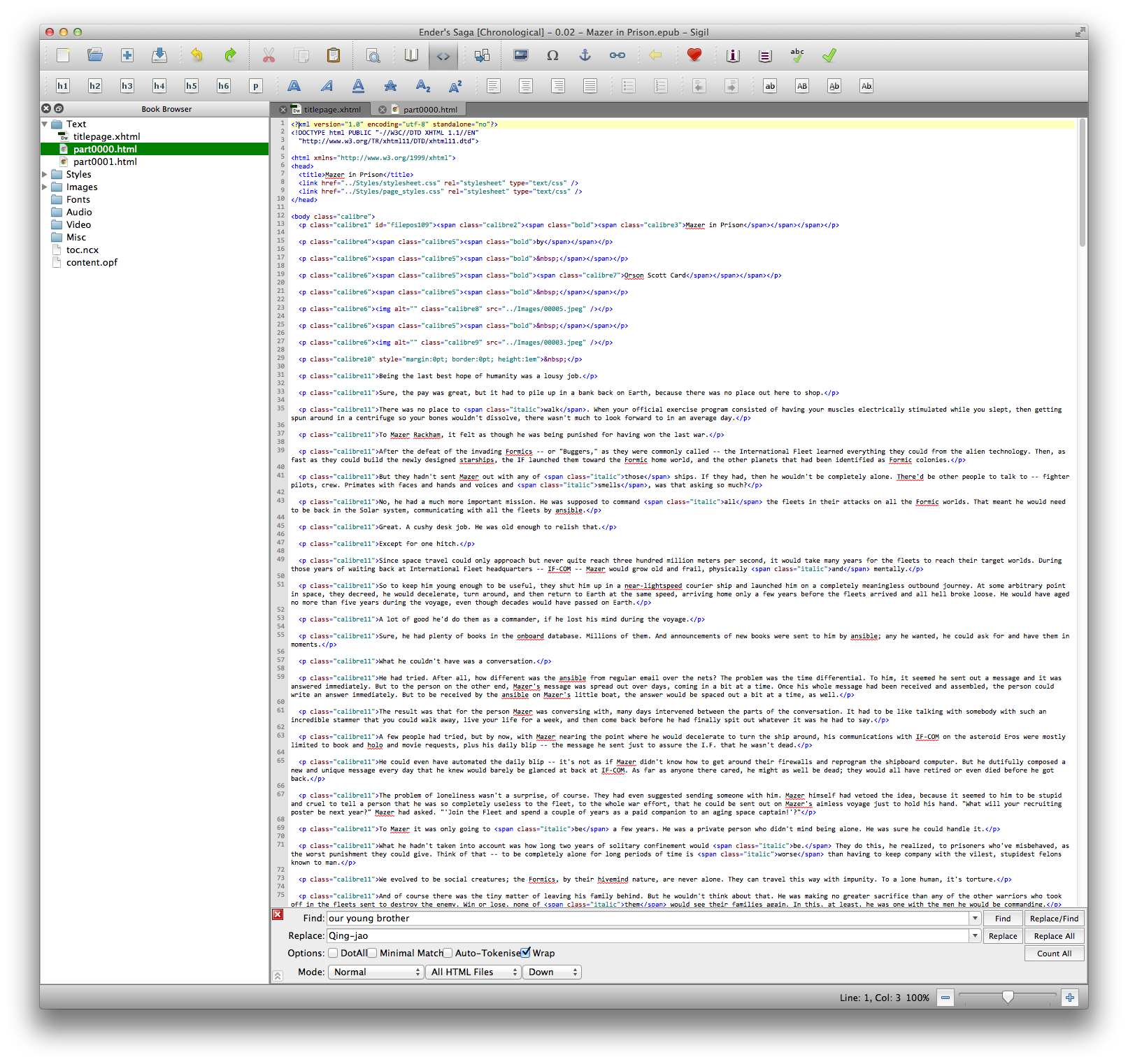The width and height of the screenshot is (1128, 1064).
Task: Paste from the clipboard icon
Action: [334, 55]
